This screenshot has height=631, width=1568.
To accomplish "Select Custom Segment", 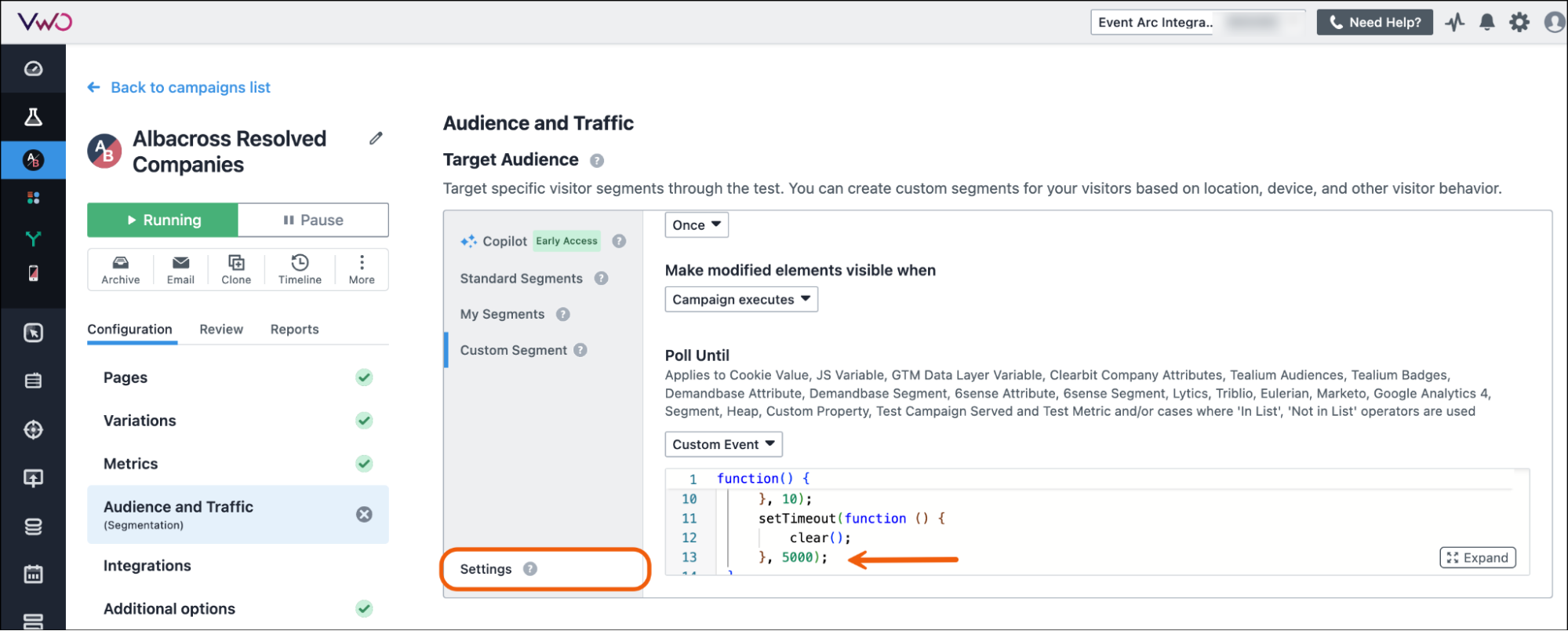I will (x=513, y=350).
